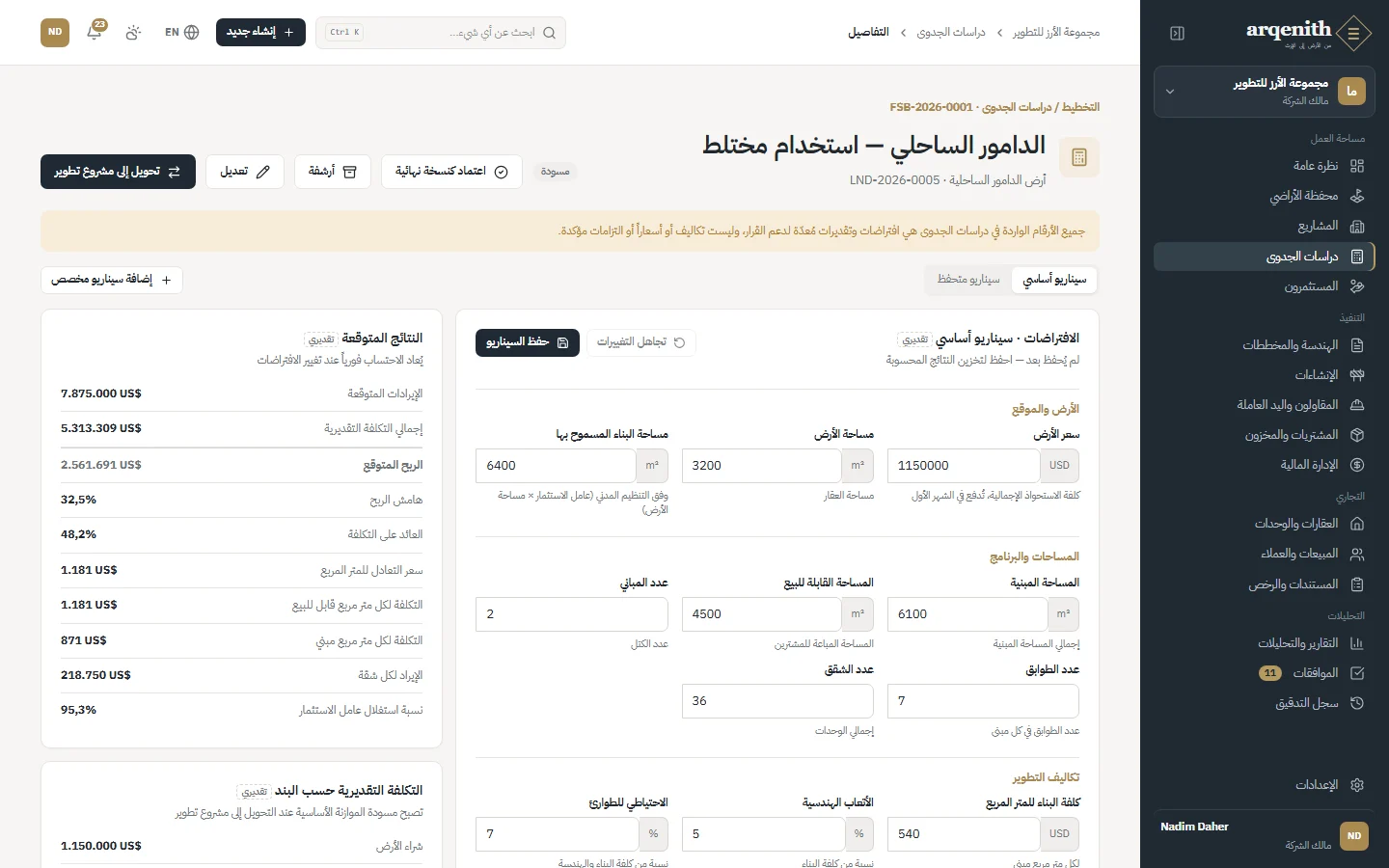
Task: Click the أرشفة archive button
Action: coord(333,172)
